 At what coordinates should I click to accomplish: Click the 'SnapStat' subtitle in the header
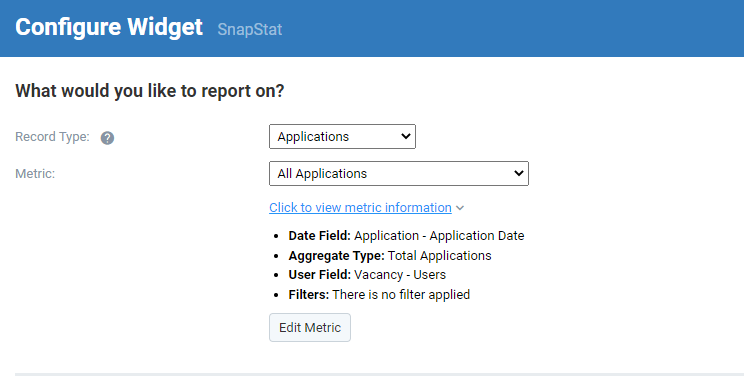(250, 29)
